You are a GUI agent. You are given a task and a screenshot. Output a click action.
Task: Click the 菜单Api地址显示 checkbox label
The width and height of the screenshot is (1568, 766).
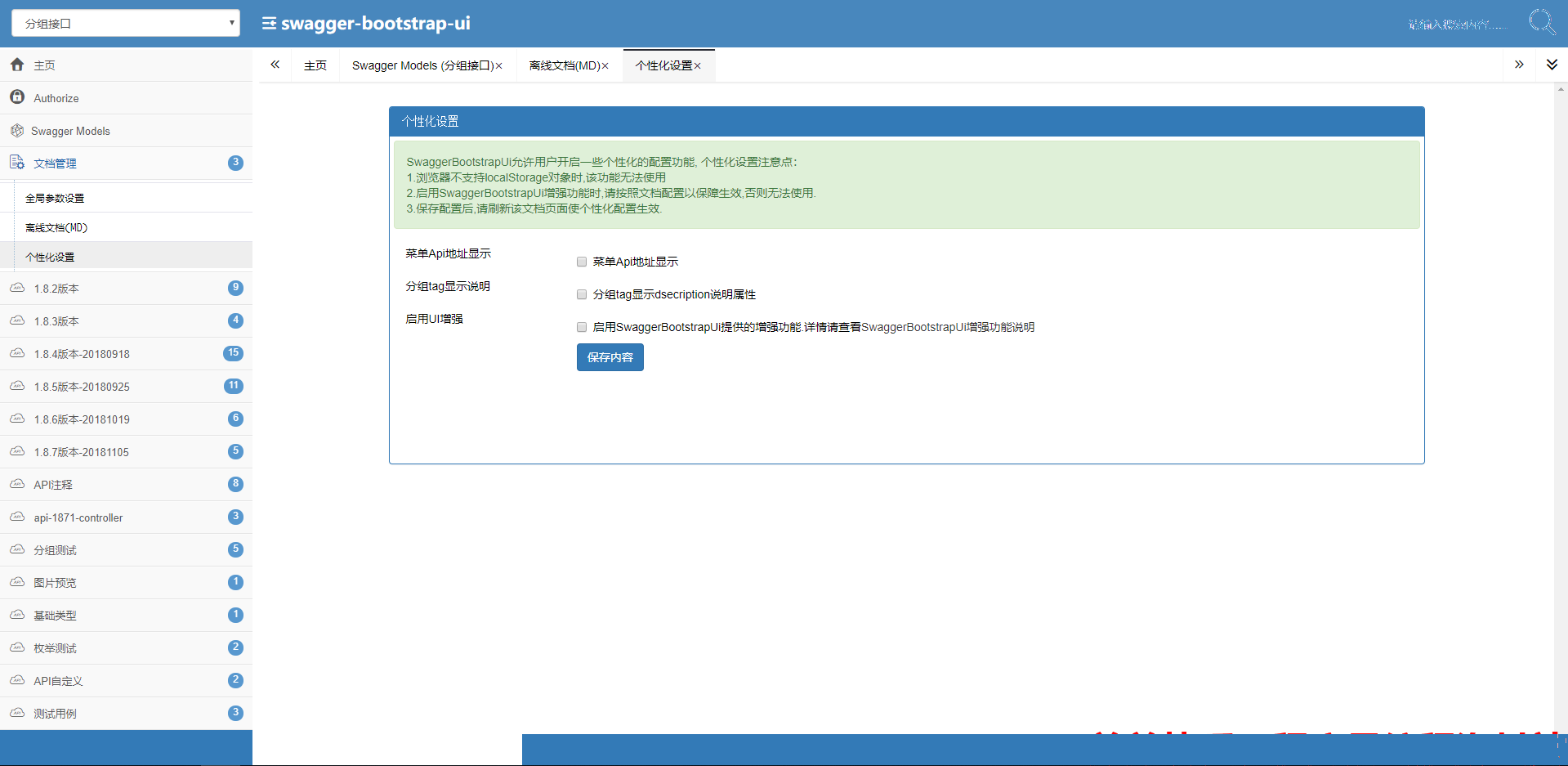pos(636,262)
